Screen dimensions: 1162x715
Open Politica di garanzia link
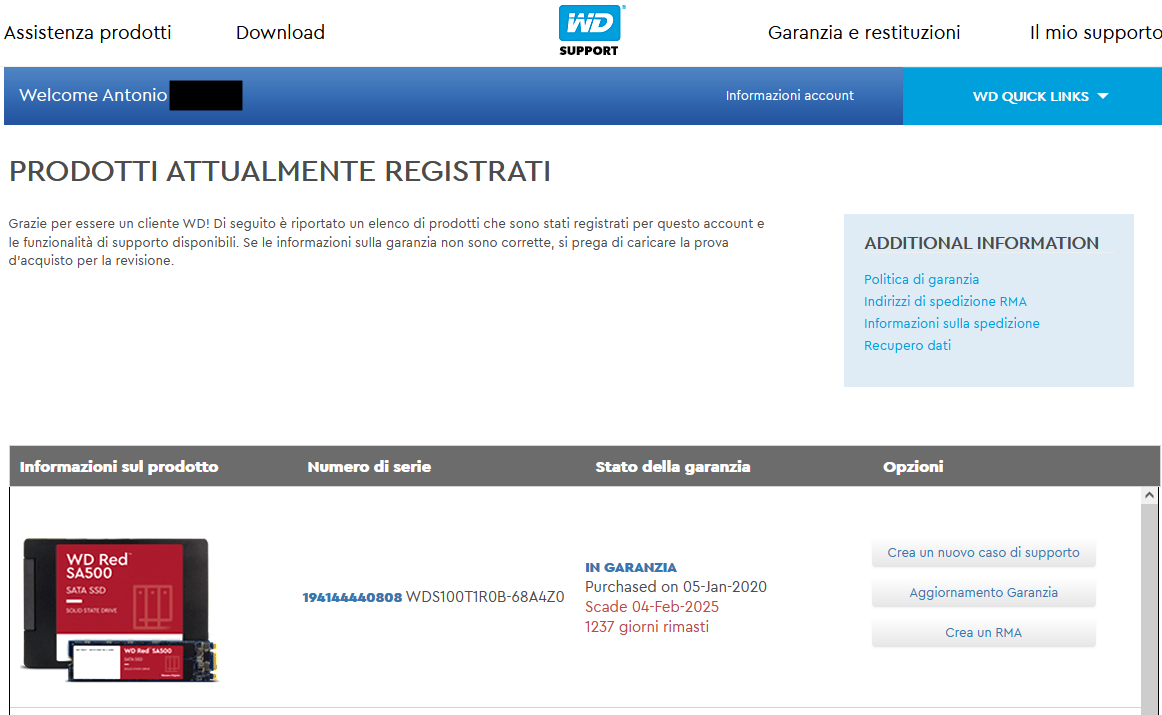pos(921,279)
